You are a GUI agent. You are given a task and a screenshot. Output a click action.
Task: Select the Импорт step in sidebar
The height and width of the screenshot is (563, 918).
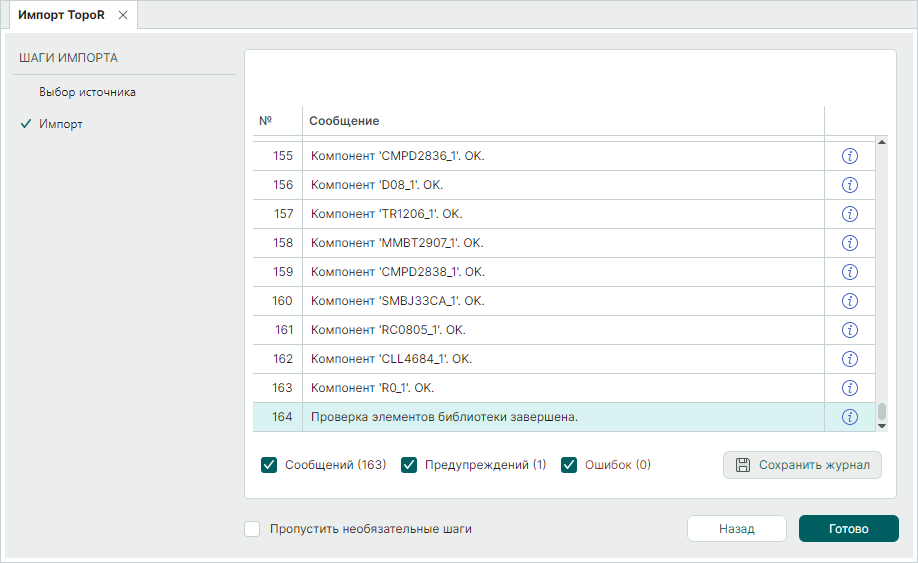[61, 124]
